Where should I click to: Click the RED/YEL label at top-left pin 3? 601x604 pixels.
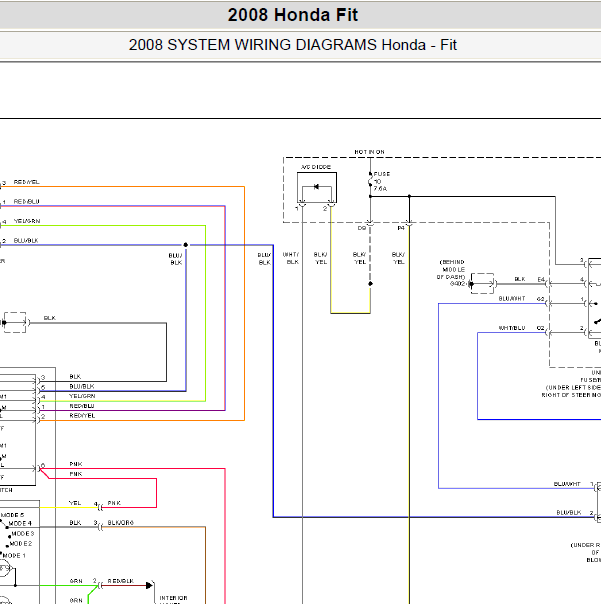click(x=27, y=182)
